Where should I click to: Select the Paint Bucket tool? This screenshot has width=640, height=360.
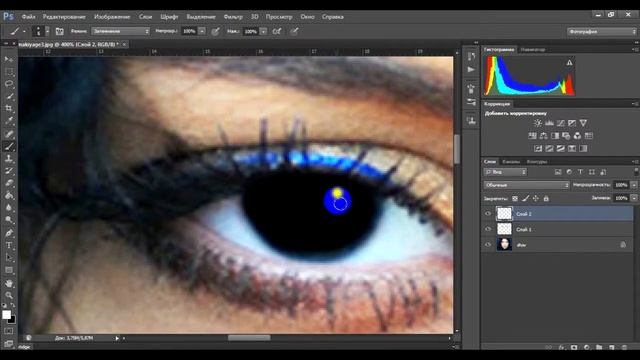click(x=9, y=195)
